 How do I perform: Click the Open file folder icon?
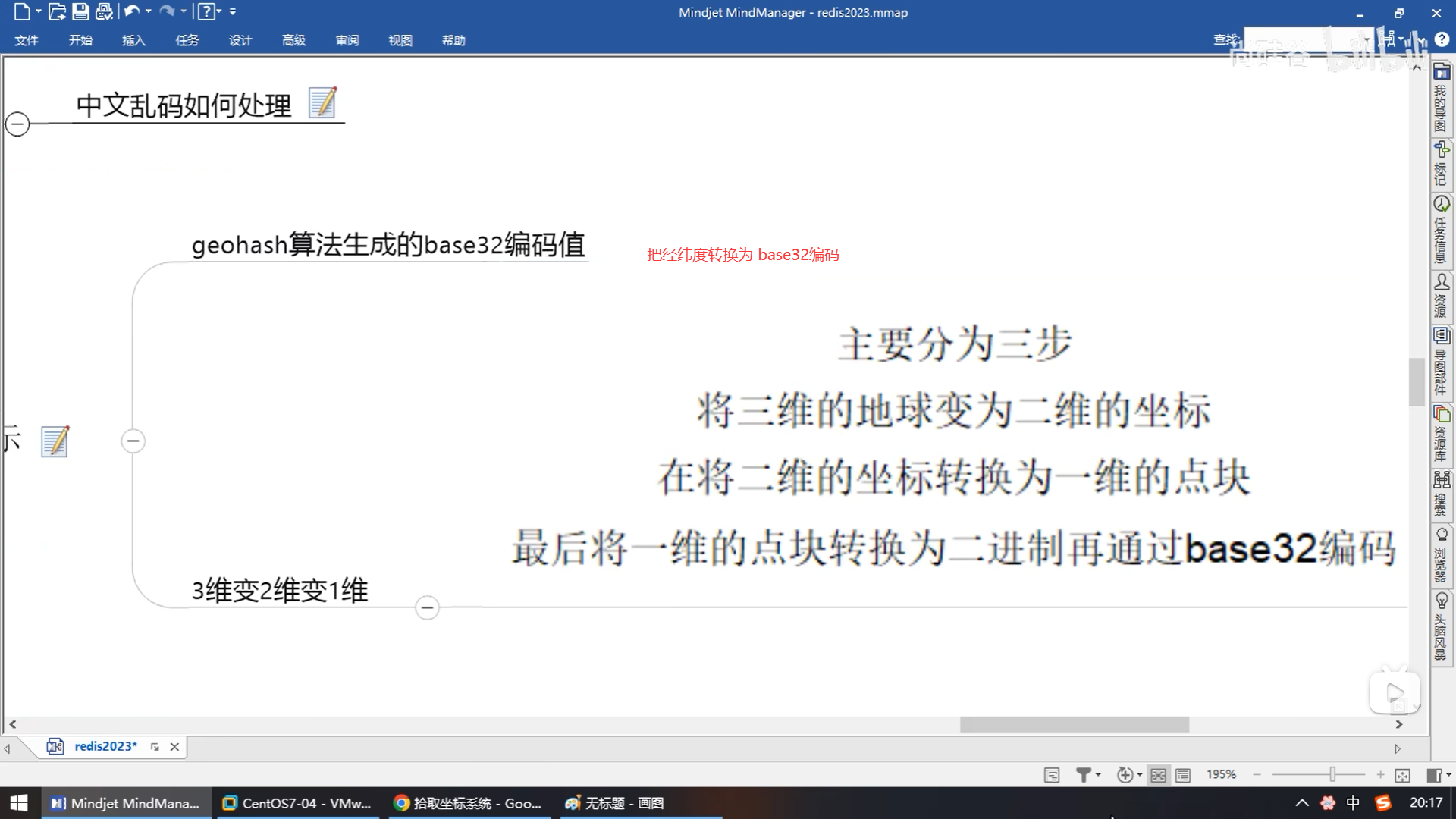coord(57,11)
